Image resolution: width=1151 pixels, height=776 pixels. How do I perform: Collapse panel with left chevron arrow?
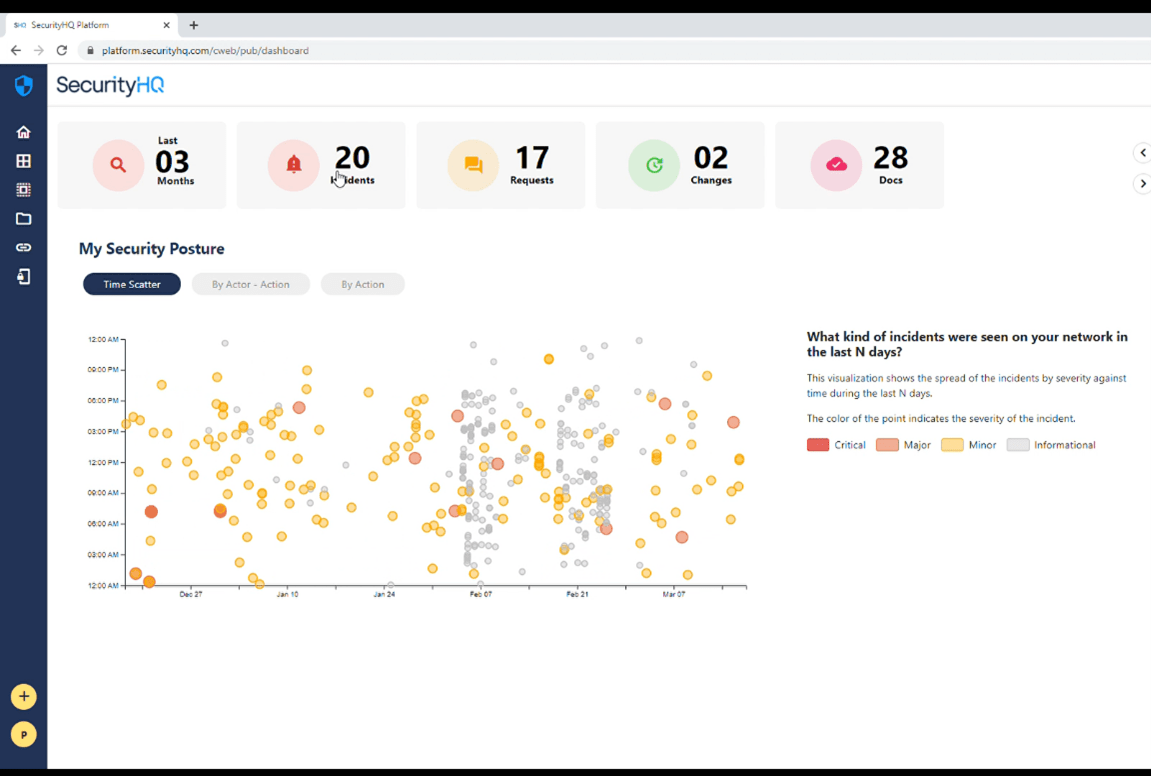tap(1142, 153)
